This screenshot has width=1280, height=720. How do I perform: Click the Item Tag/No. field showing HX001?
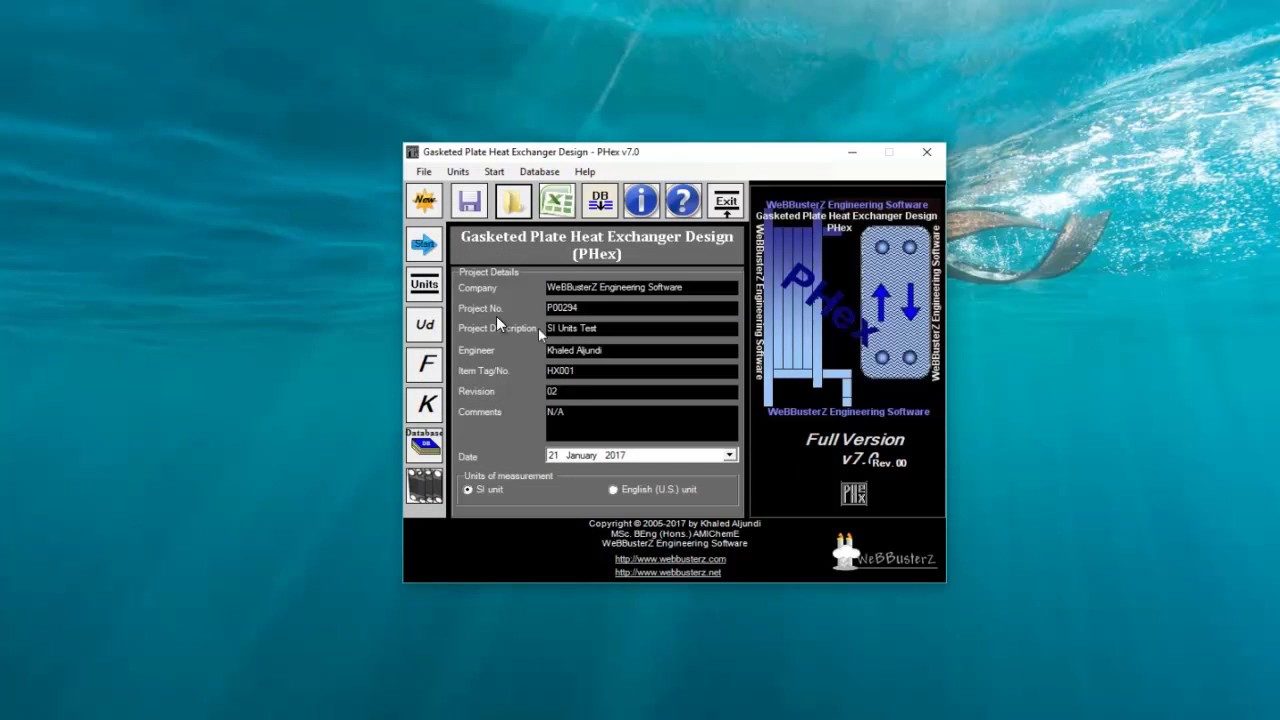pyautogui.click(x=642, y=371)
